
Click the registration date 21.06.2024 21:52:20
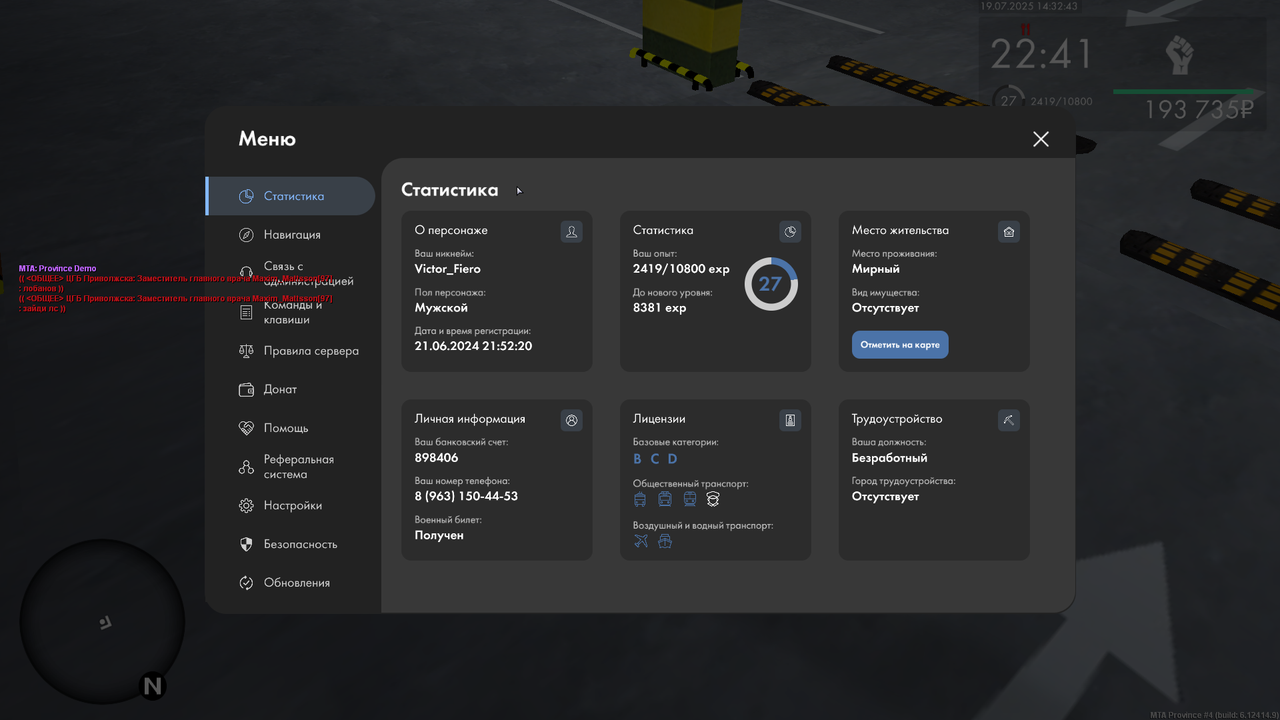click(x=473, y=346)
